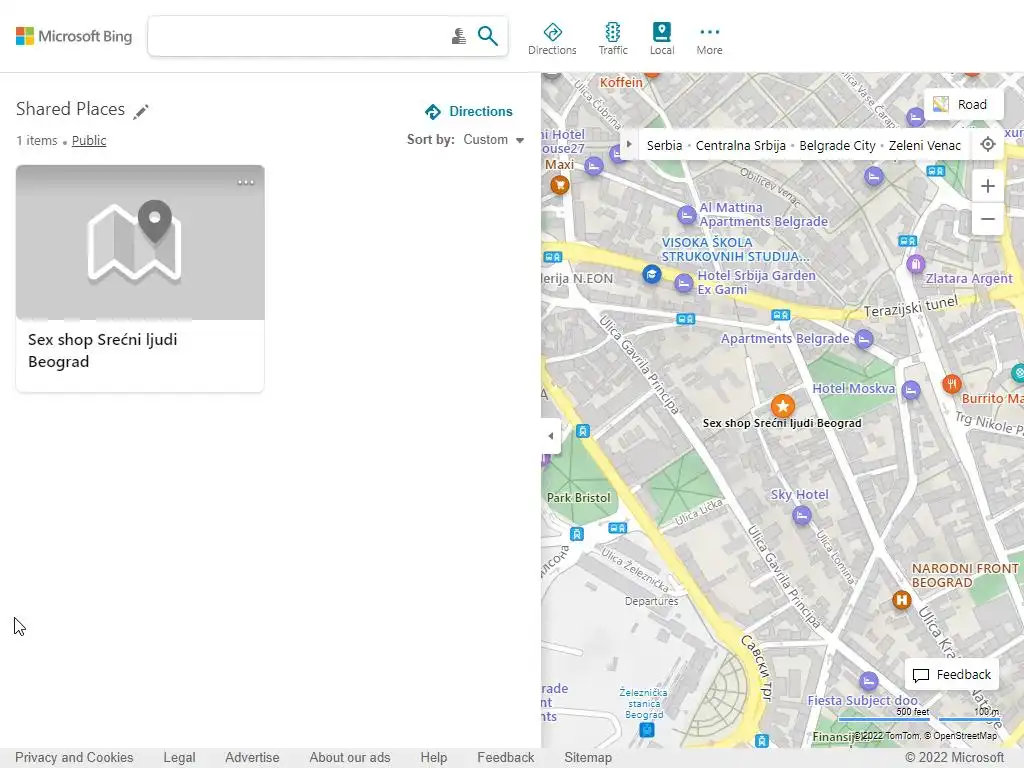Click the Koffein place label
The width and height of the screenshot is (1024, 768).
(621, 82)
